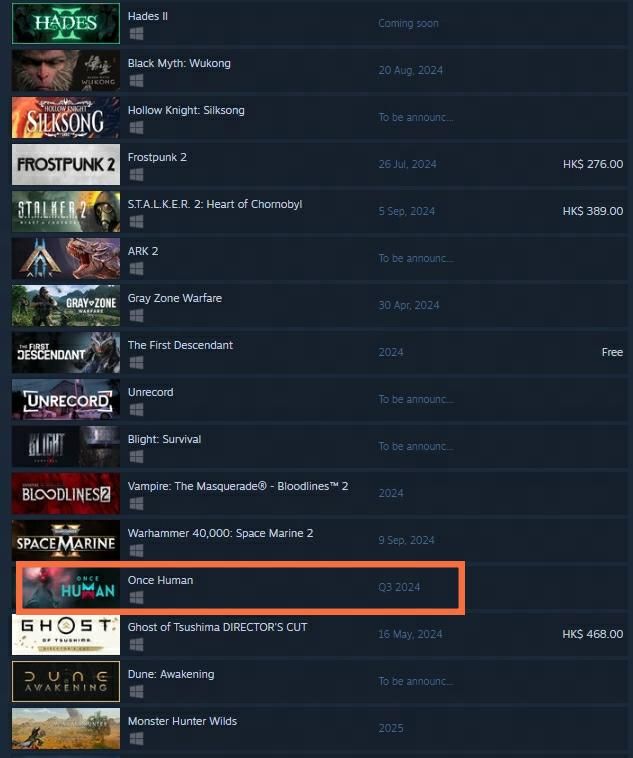
Task: Open the Black Myth: Wukong title link
Action: click(x=179, y=63)
